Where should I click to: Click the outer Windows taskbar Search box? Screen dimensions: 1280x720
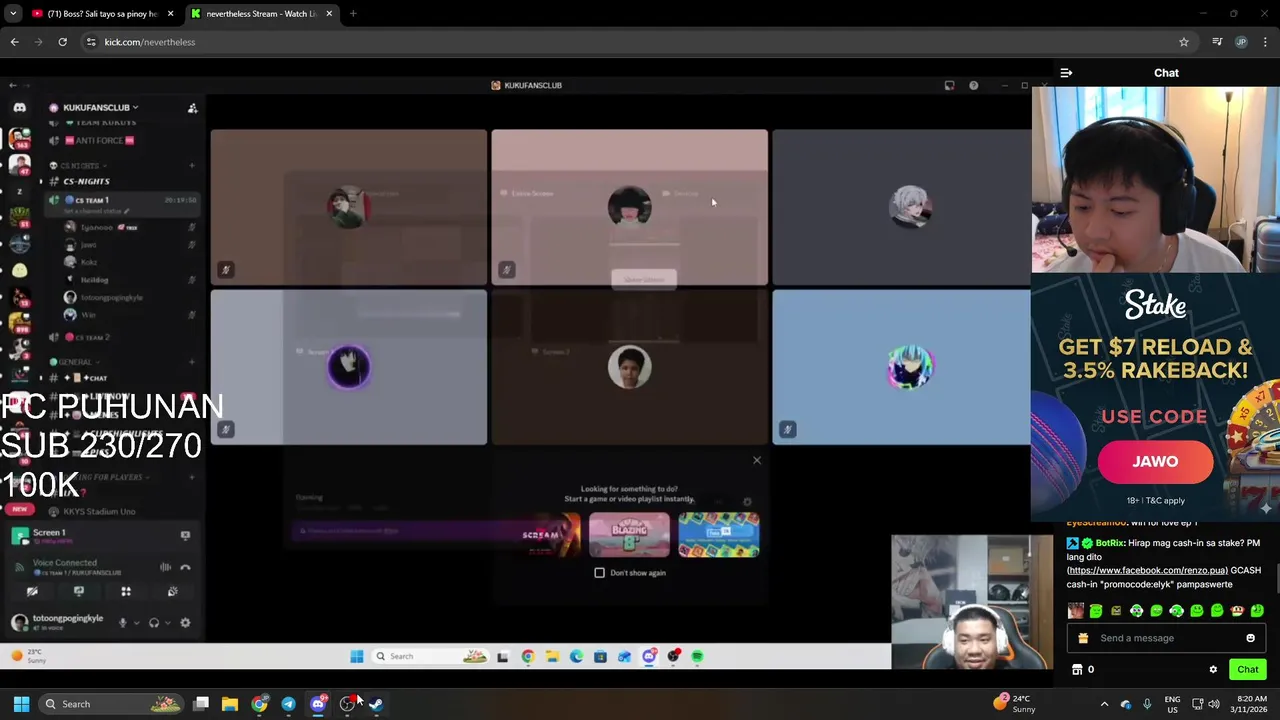(112, 704)
